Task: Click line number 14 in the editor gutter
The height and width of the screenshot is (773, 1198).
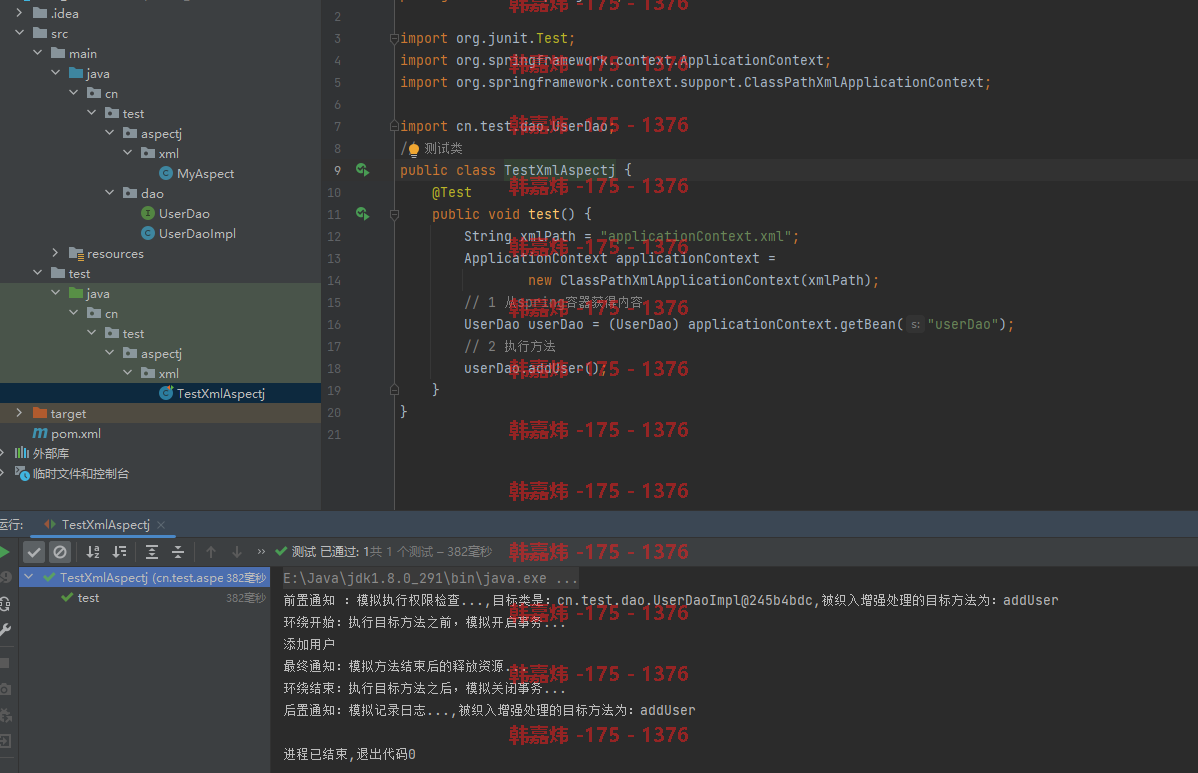Action: (334, 280)
